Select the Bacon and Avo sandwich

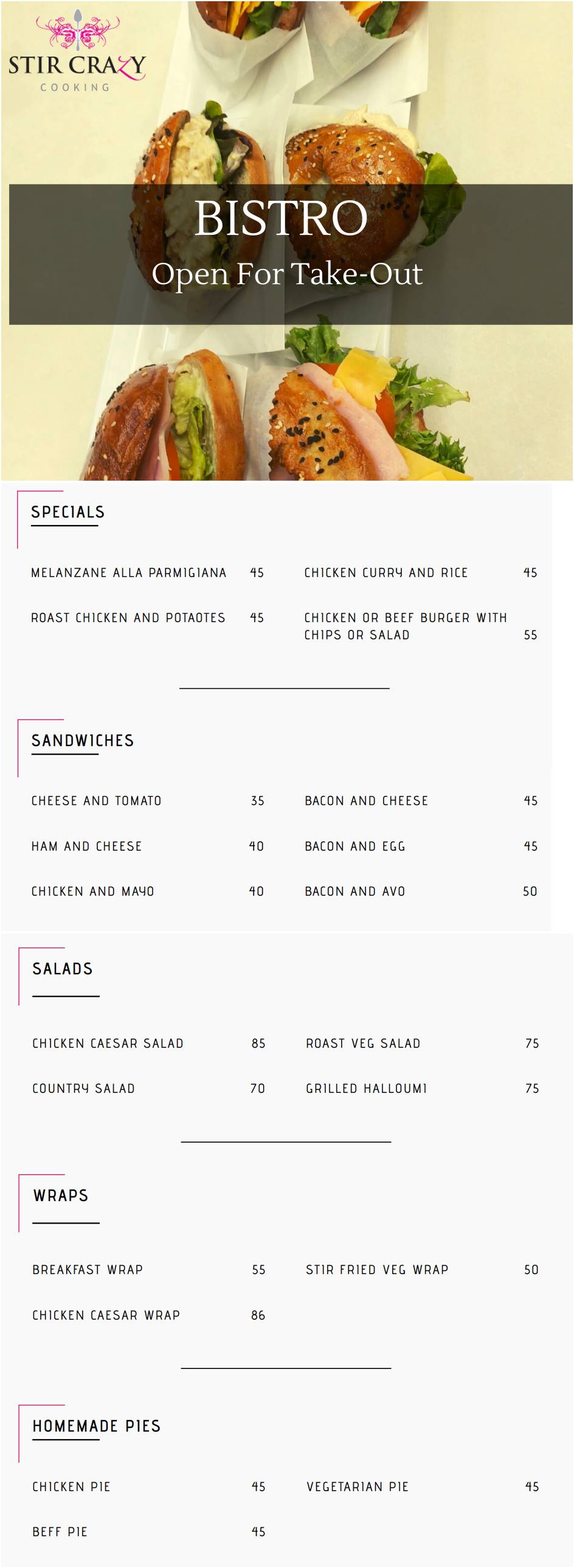pyautogui.click(x=354, y=891)
